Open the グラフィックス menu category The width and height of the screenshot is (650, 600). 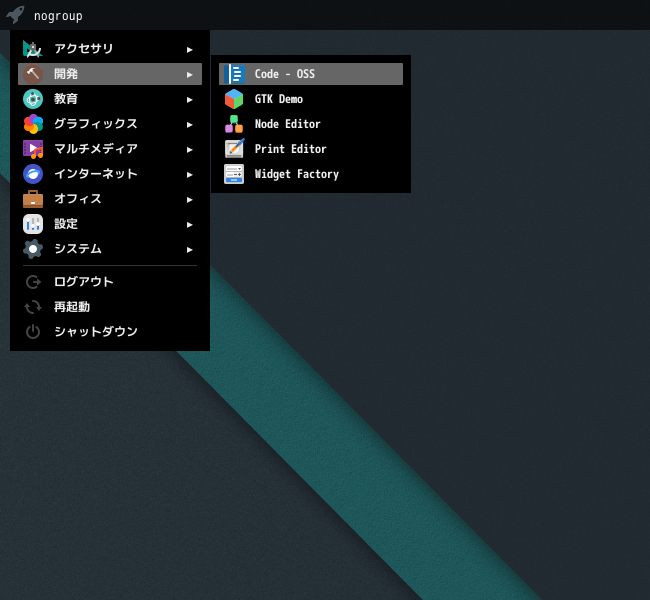[x=110, y=124]
